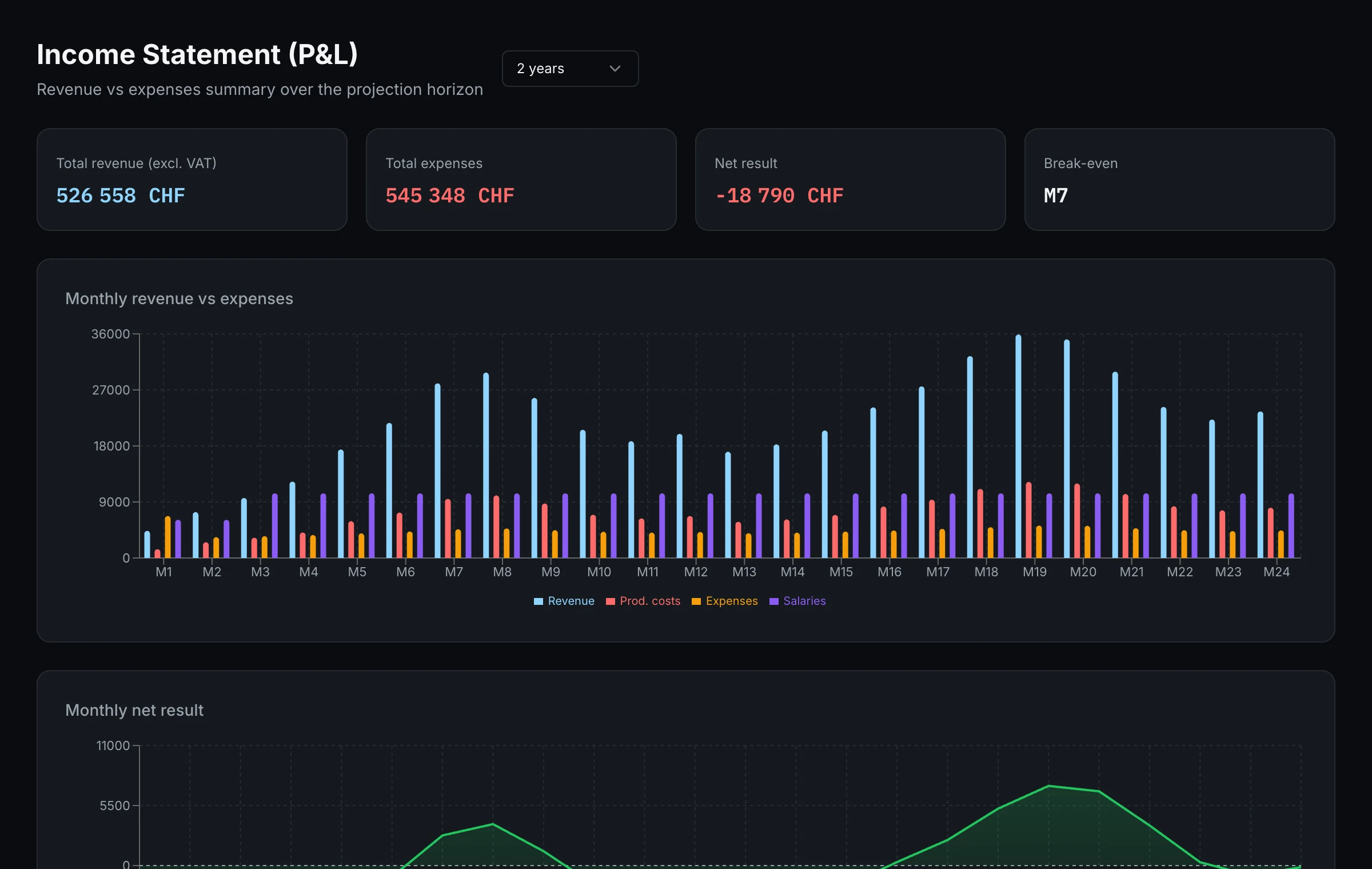Screen dimensions: 1372x869
Task: Select the M24 axis label
Action: [x=1277, y=572]
